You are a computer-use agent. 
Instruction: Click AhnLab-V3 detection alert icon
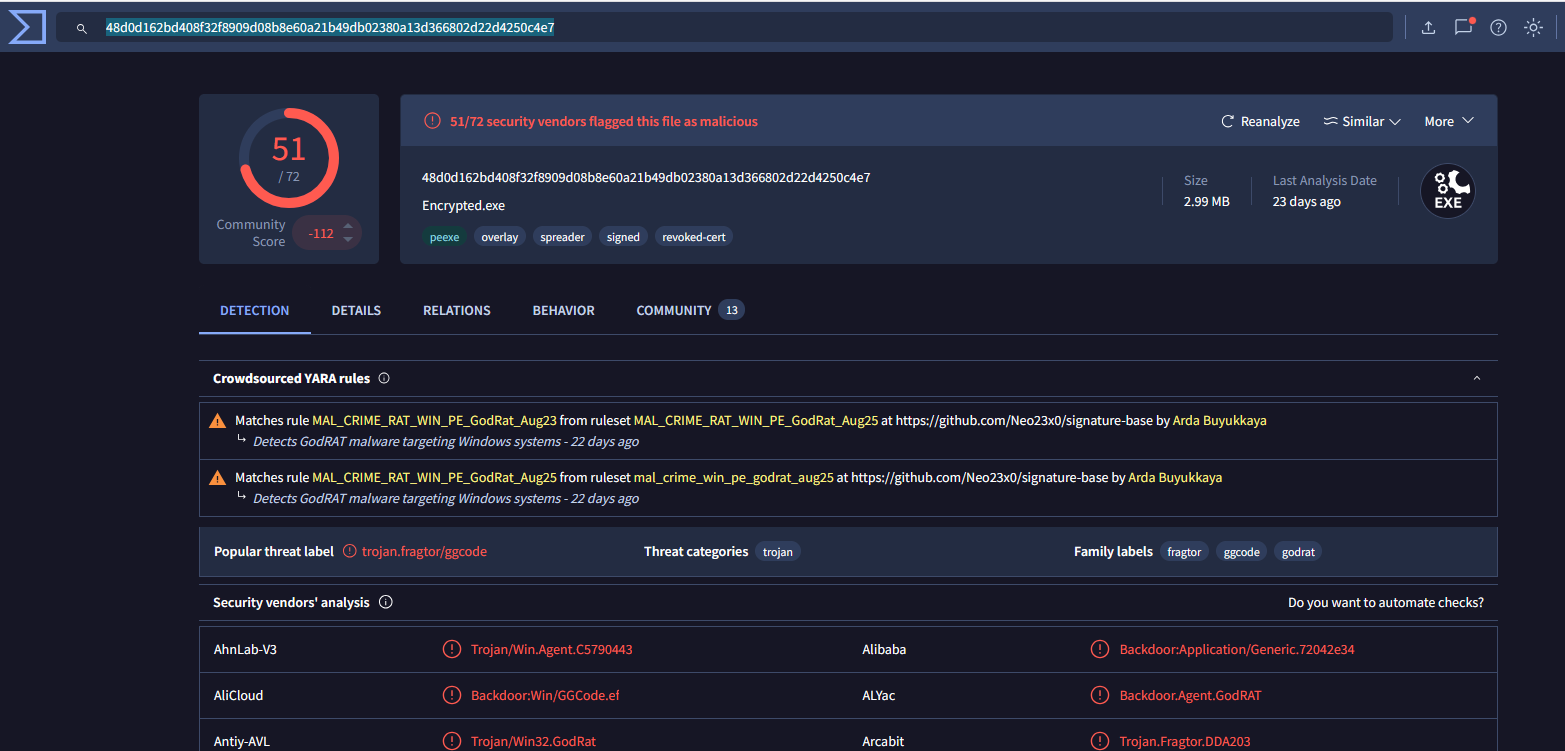point(451,650)
